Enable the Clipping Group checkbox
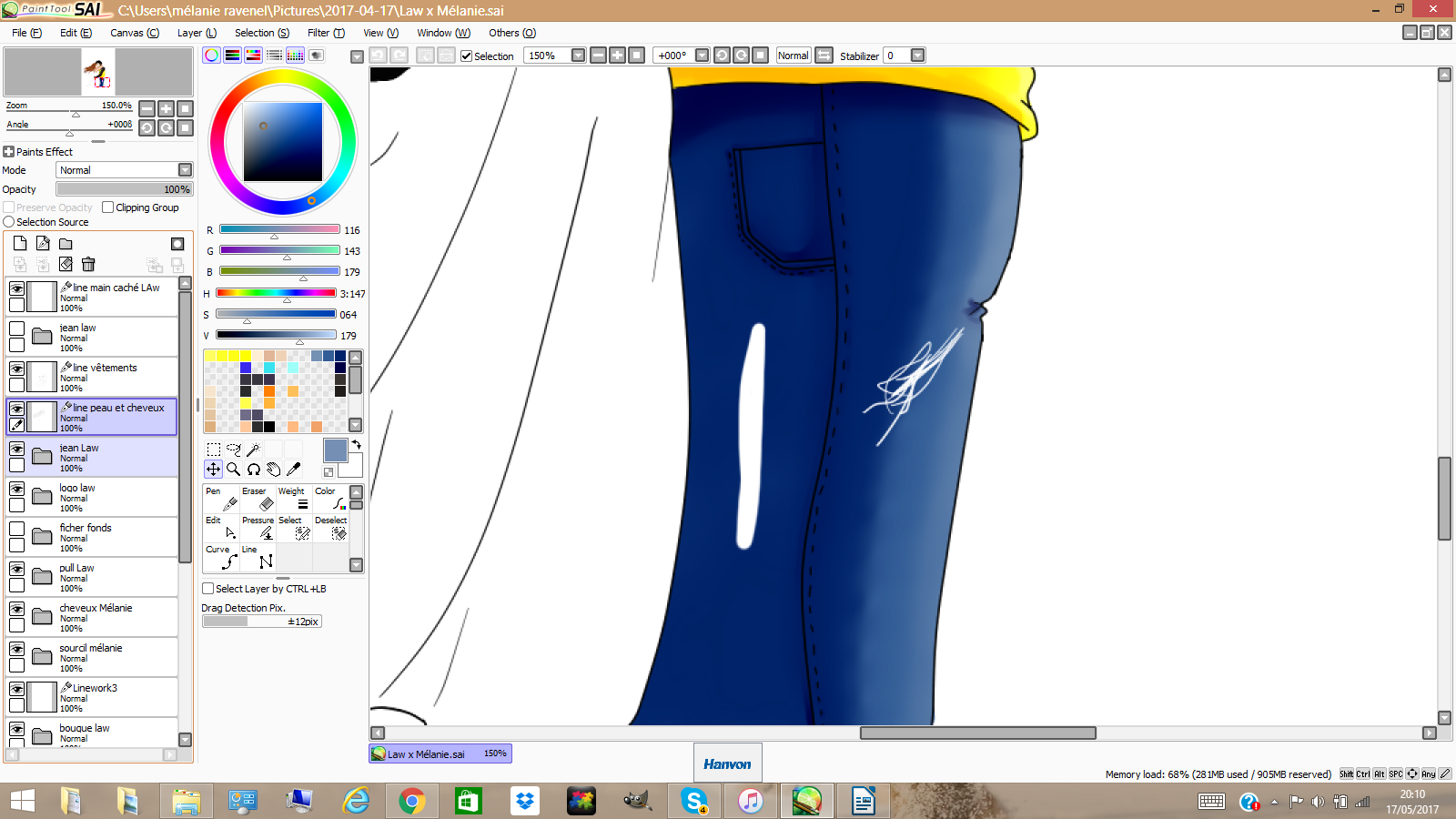1456x819 pixels. [108, 207]
